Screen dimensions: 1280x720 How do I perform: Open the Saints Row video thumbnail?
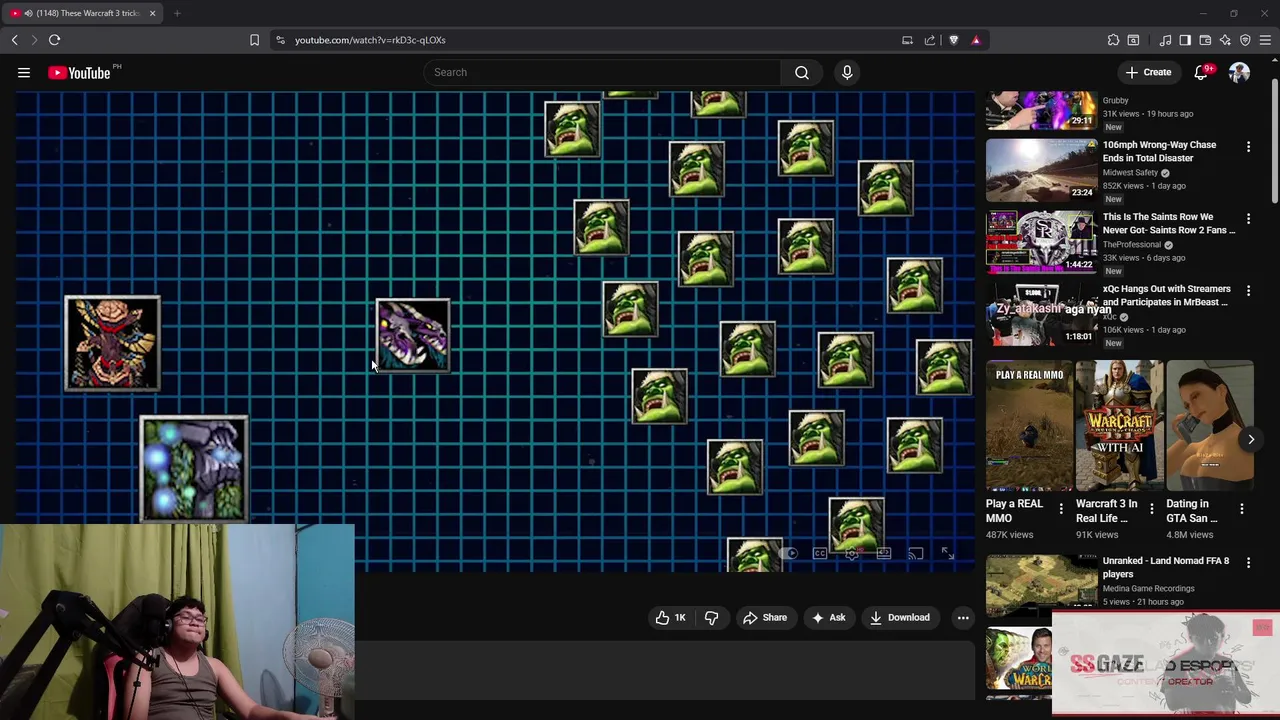coord(1041,241)
